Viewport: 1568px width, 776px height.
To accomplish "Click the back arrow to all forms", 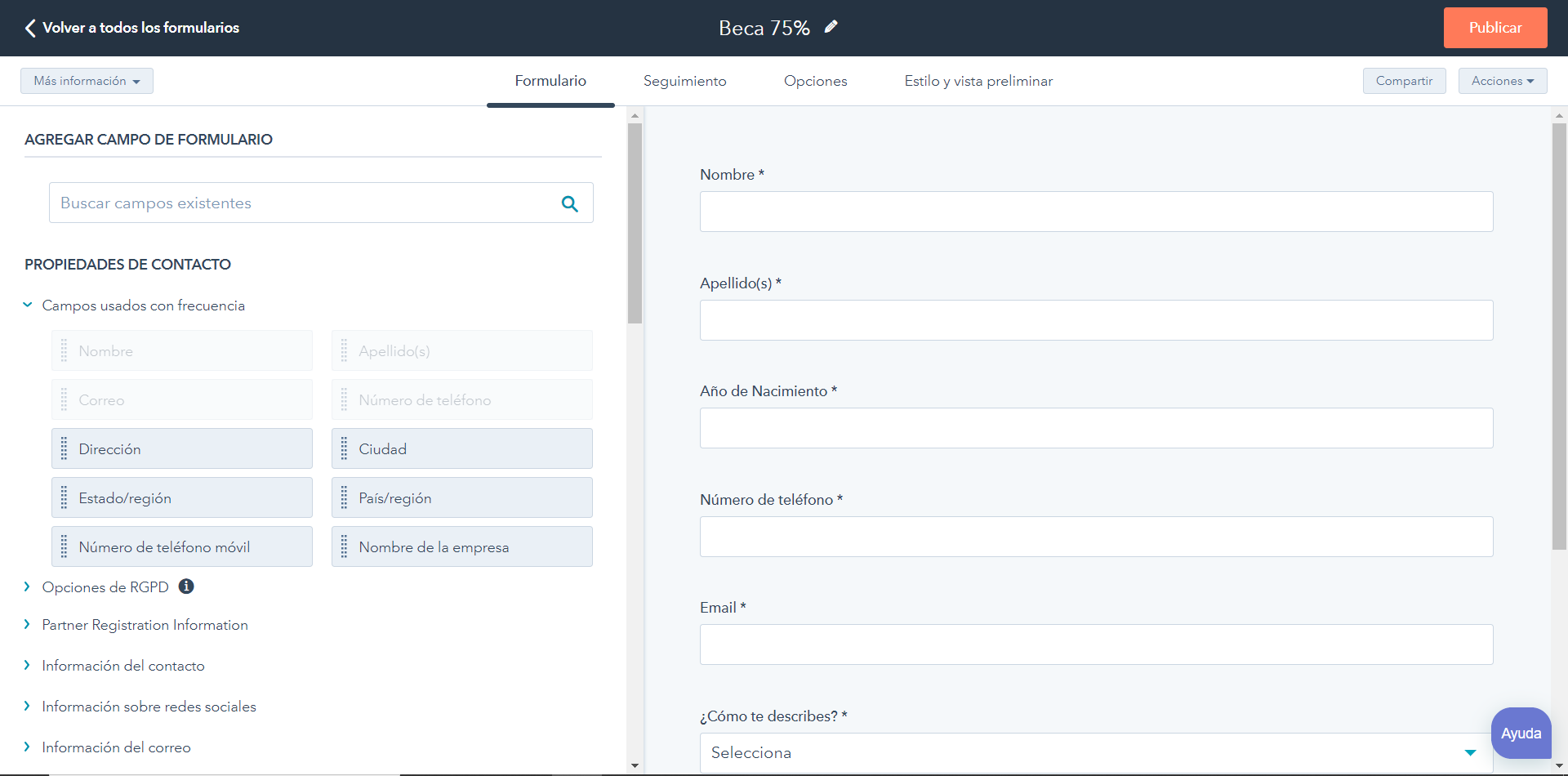I will tap(30, 28).
